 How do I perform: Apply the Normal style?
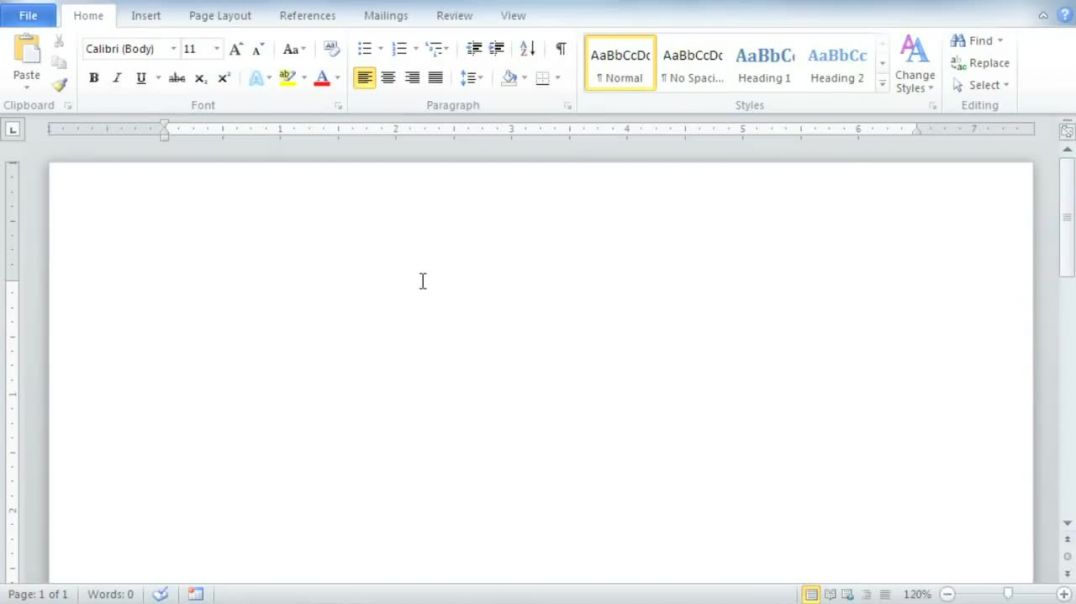point(620,63)
